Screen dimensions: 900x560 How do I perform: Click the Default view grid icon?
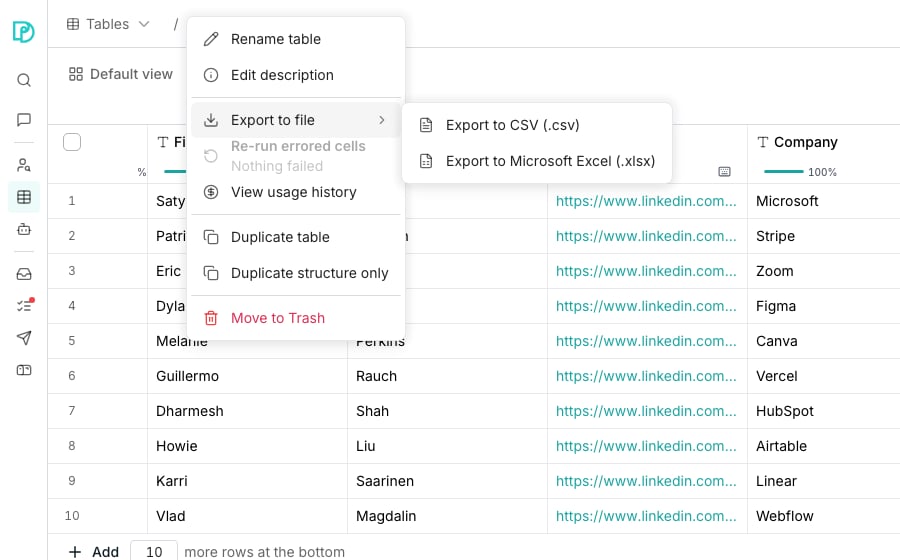pyautogui.click(x=75, y=74)
